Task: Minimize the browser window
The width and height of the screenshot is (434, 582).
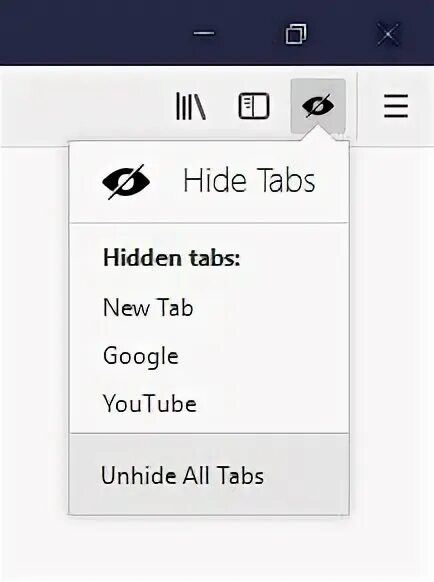Action: point(204,33)
